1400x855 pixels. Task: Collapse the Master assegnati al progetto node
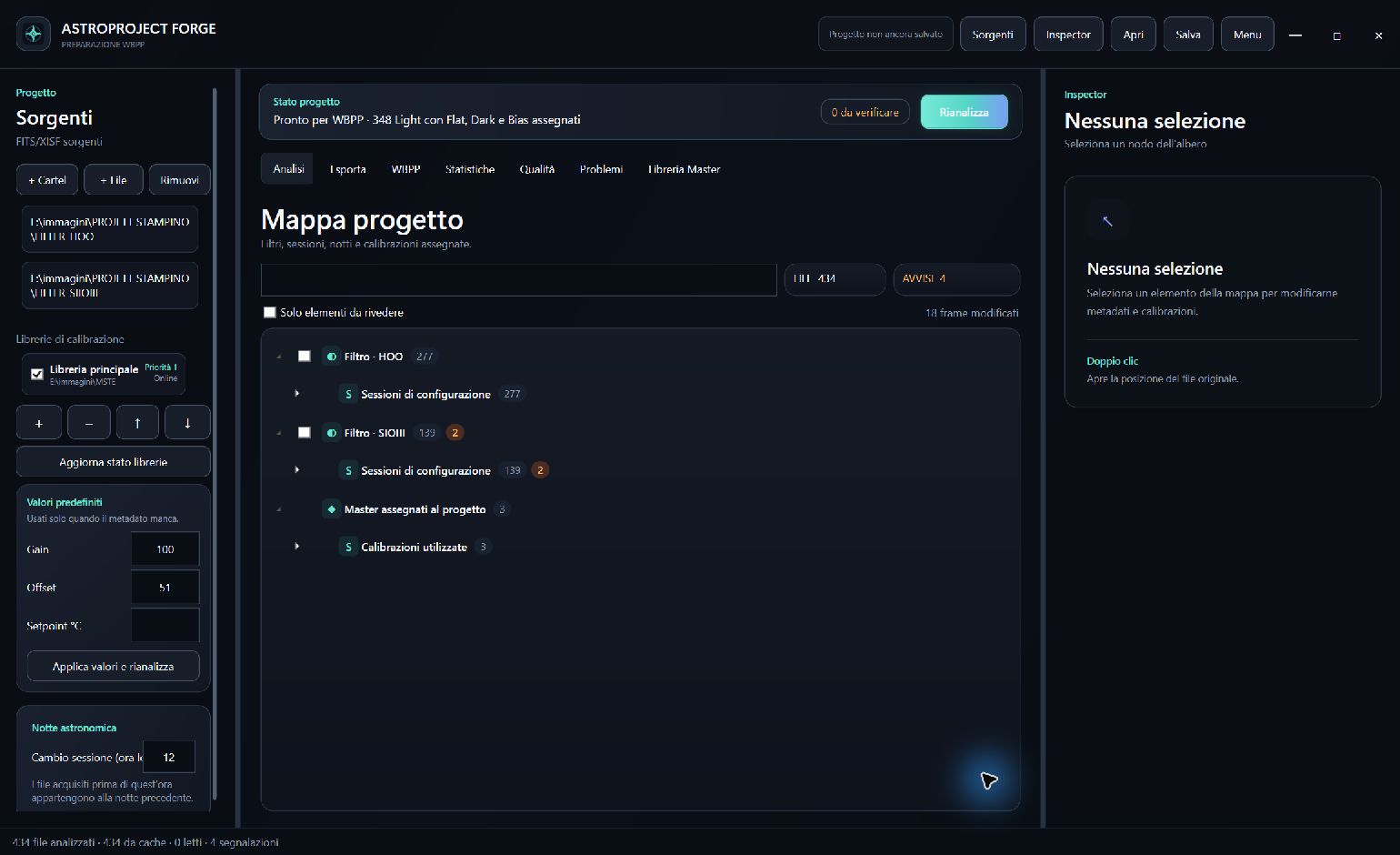point(279,509)
